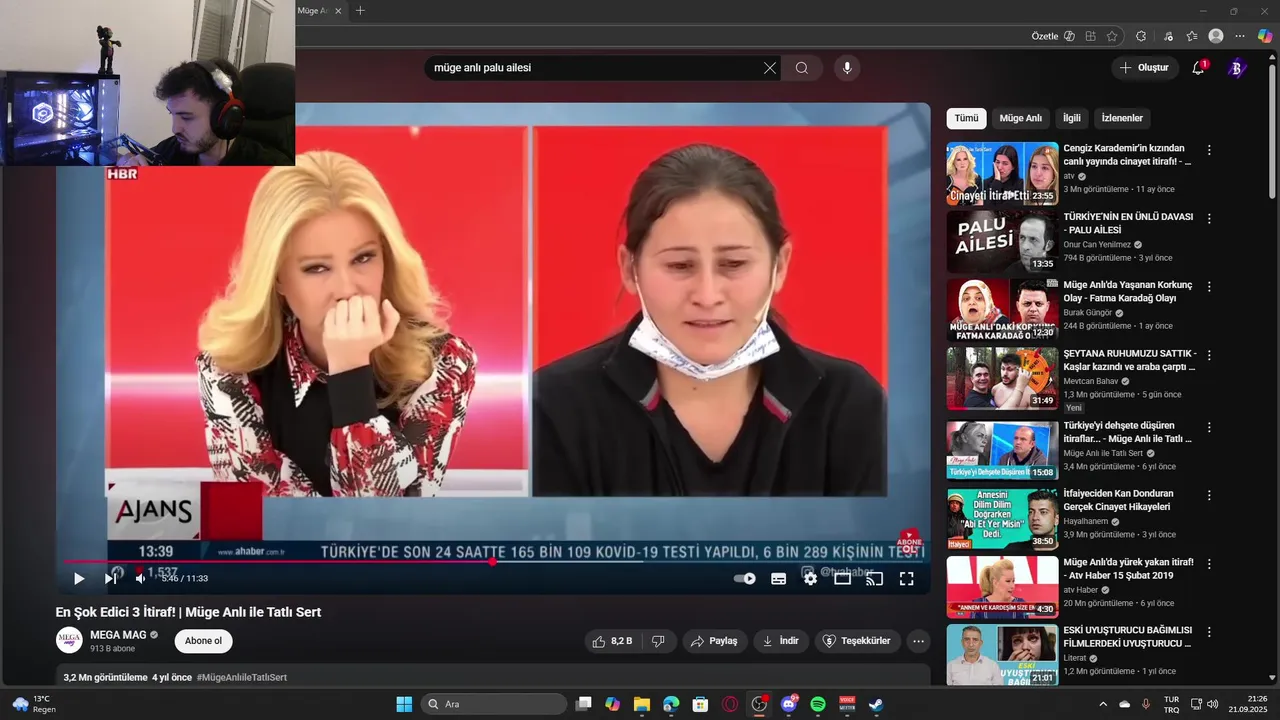Open the browser profile avatar

point(1216,36)
